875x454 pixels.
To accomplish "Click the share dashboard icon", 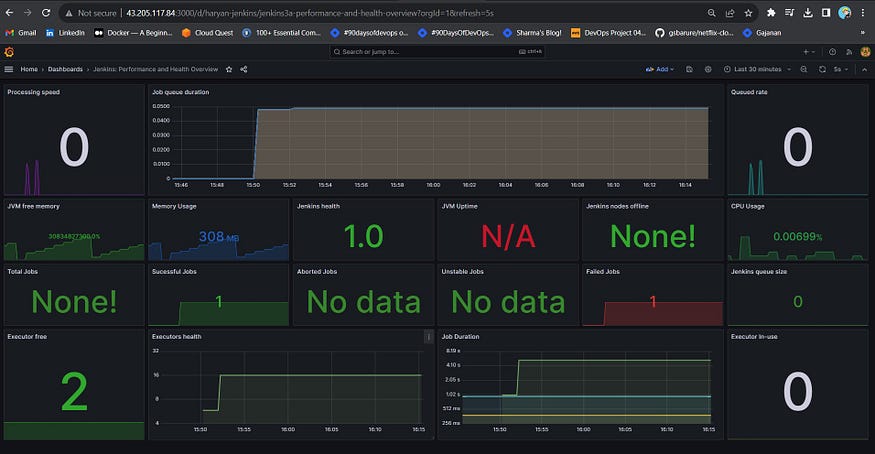I will click(244, 69).
